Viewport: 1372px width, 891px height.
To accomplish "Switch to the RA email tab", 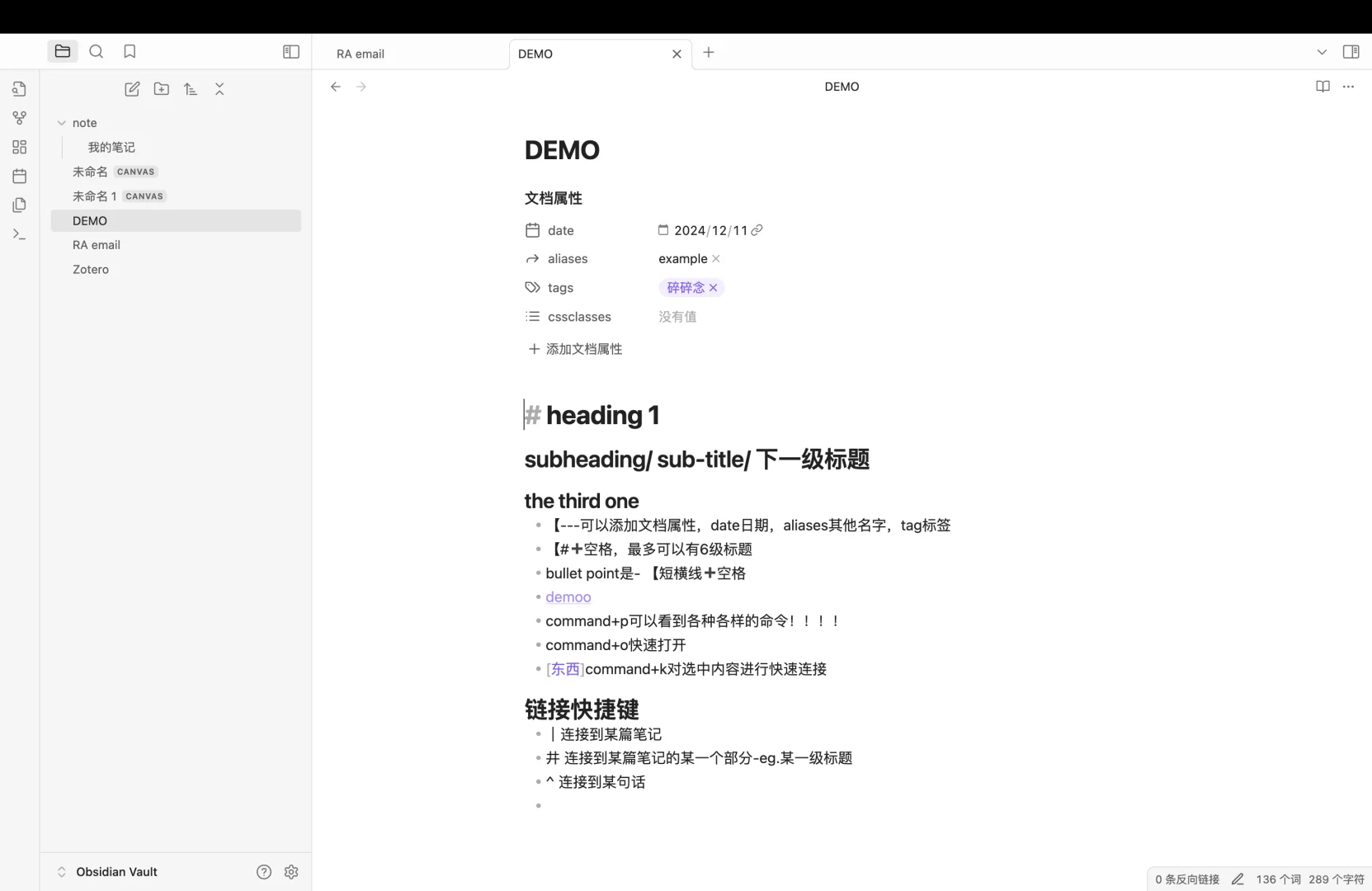I will tap(361, 54).
